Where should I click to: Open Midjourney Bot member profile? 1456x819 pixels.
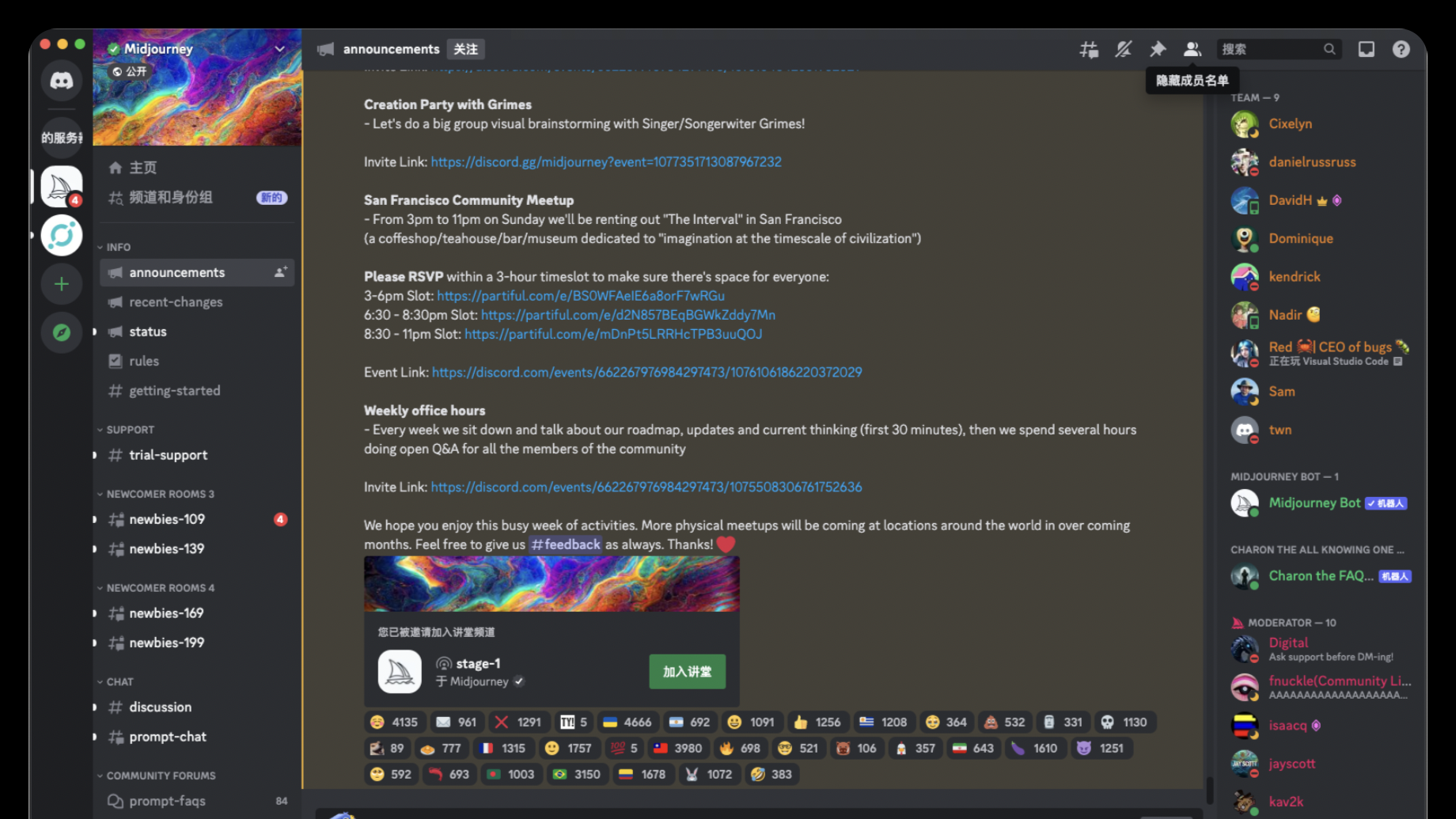(1320, 502)
